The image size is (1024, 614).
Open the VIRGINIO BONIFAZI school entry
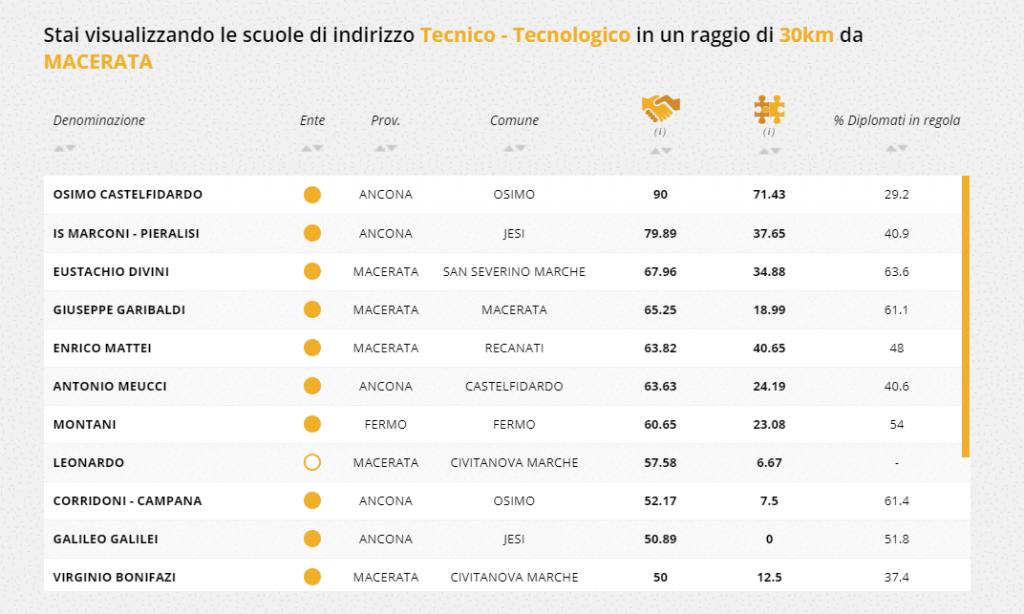pyautogui.click(x=114, y=577)
